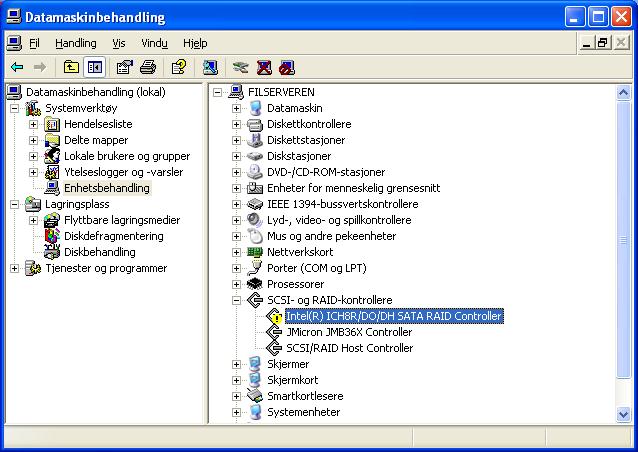Select Diskettkontrollere category
Viewport: 638px width, 452px height.
coord(309,124)
